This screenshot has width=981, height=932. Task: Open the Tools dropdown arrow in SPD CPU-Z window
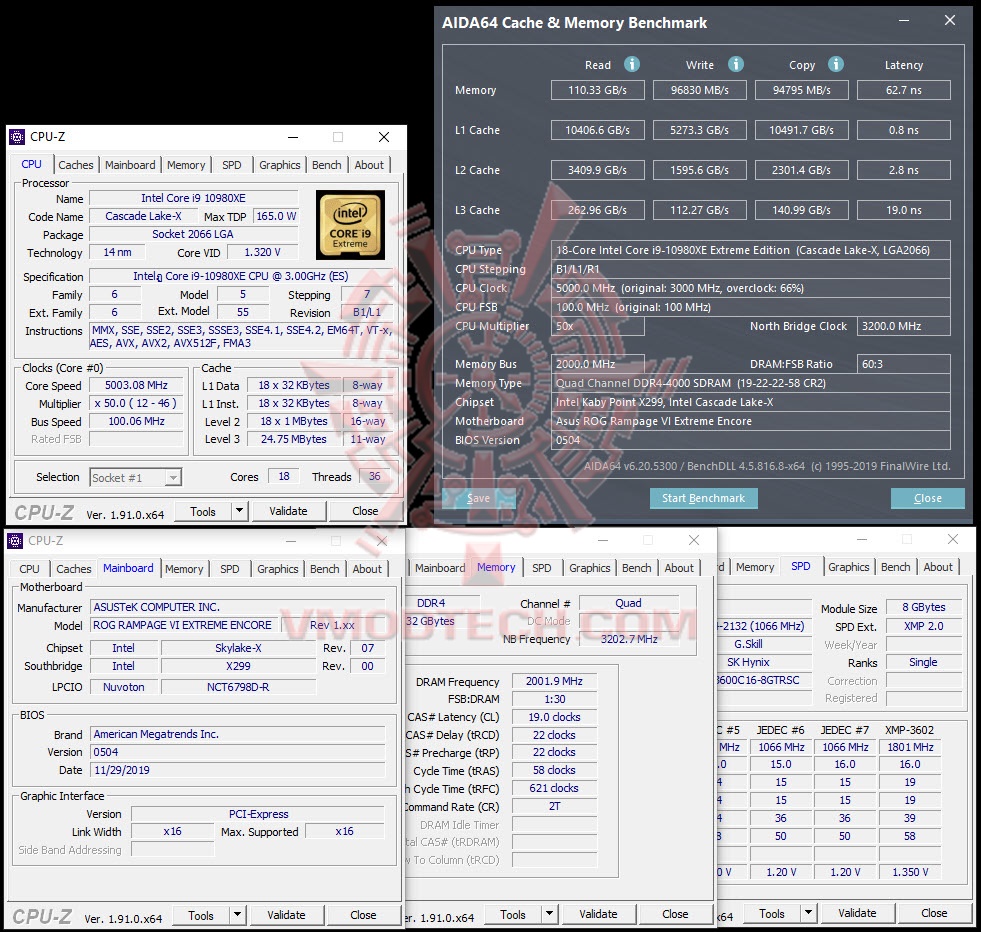(808, 913)
